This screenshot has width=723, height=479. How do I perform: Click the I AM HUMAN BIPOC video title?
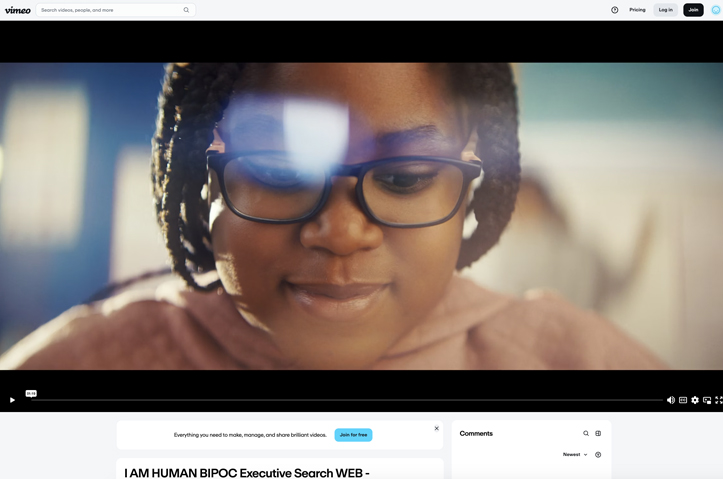[247, 473]
